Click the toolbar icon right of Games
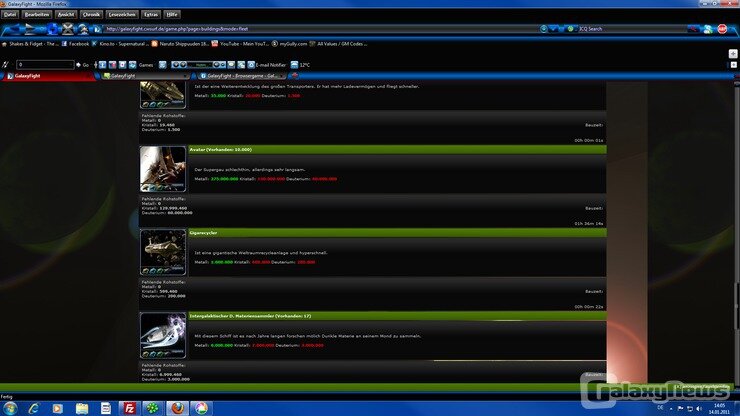This screenshot has width=740, height=416. 162,65
